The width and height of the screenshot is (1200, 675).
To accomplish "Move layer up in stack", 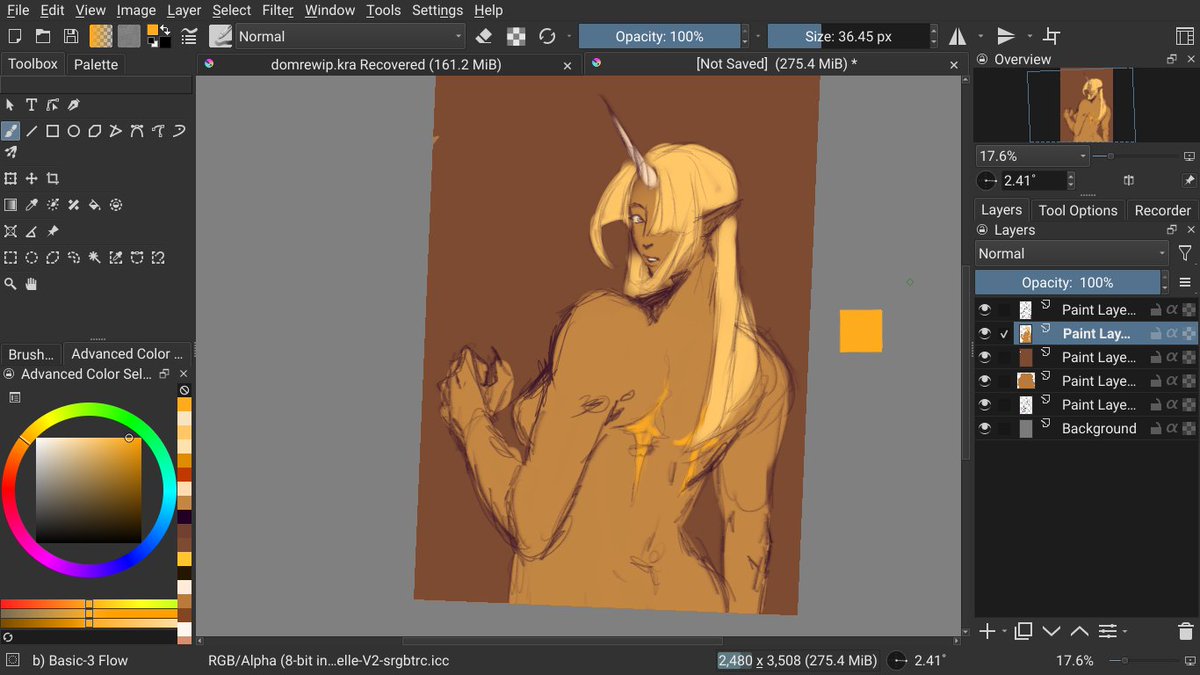I will (x=1079, y=631).
